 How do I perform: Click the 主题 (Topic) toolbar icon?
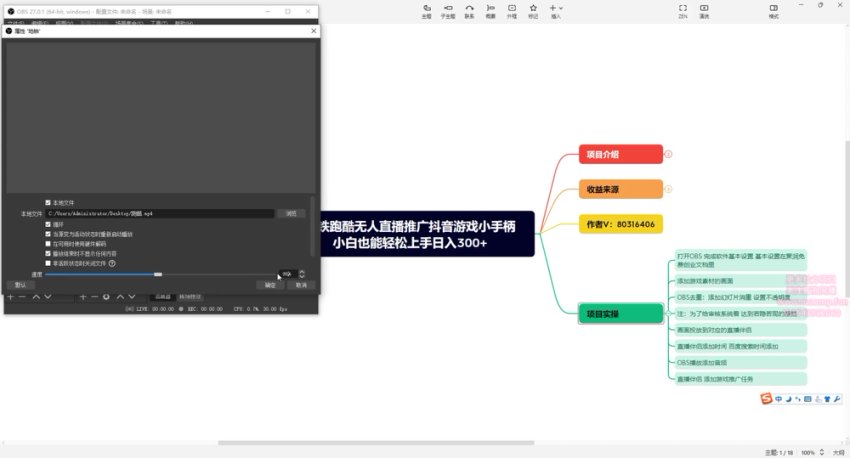tap(427, 9)
